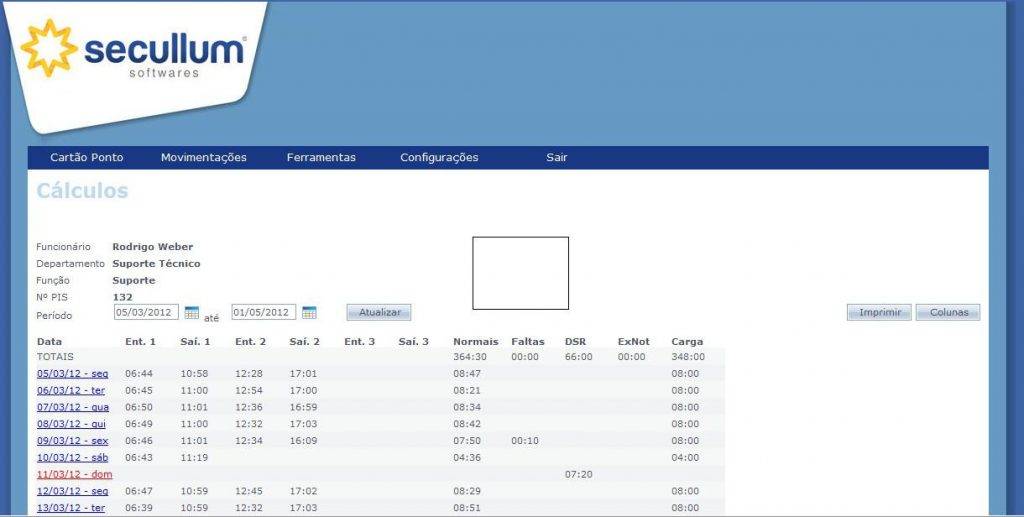Open the Movimentações menu
The width and height of the screenshot is (1024, 517).
[204, 157]
